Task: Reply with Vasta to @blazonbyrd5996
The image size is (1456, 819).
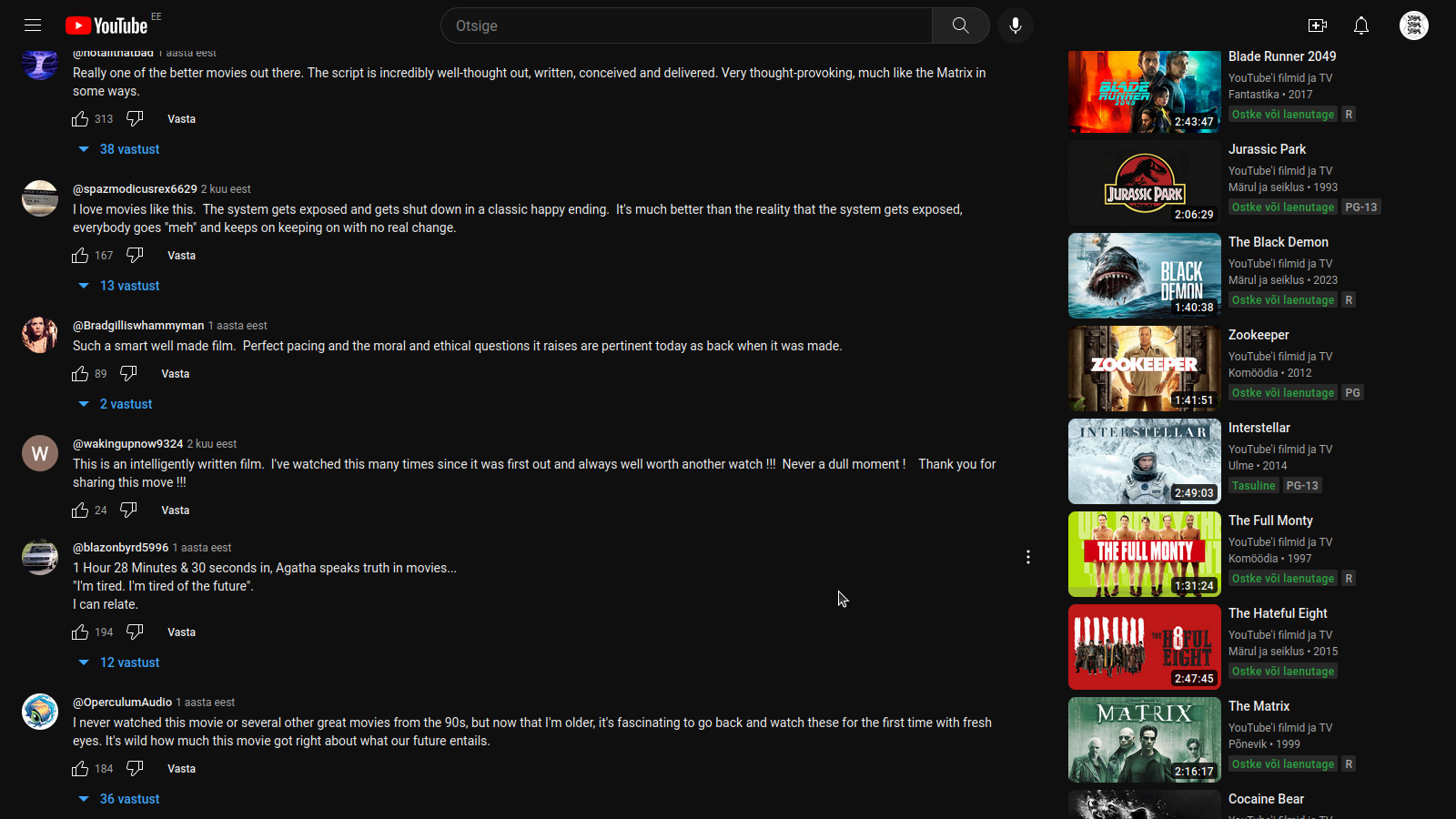Action: (x=181, y=632)
